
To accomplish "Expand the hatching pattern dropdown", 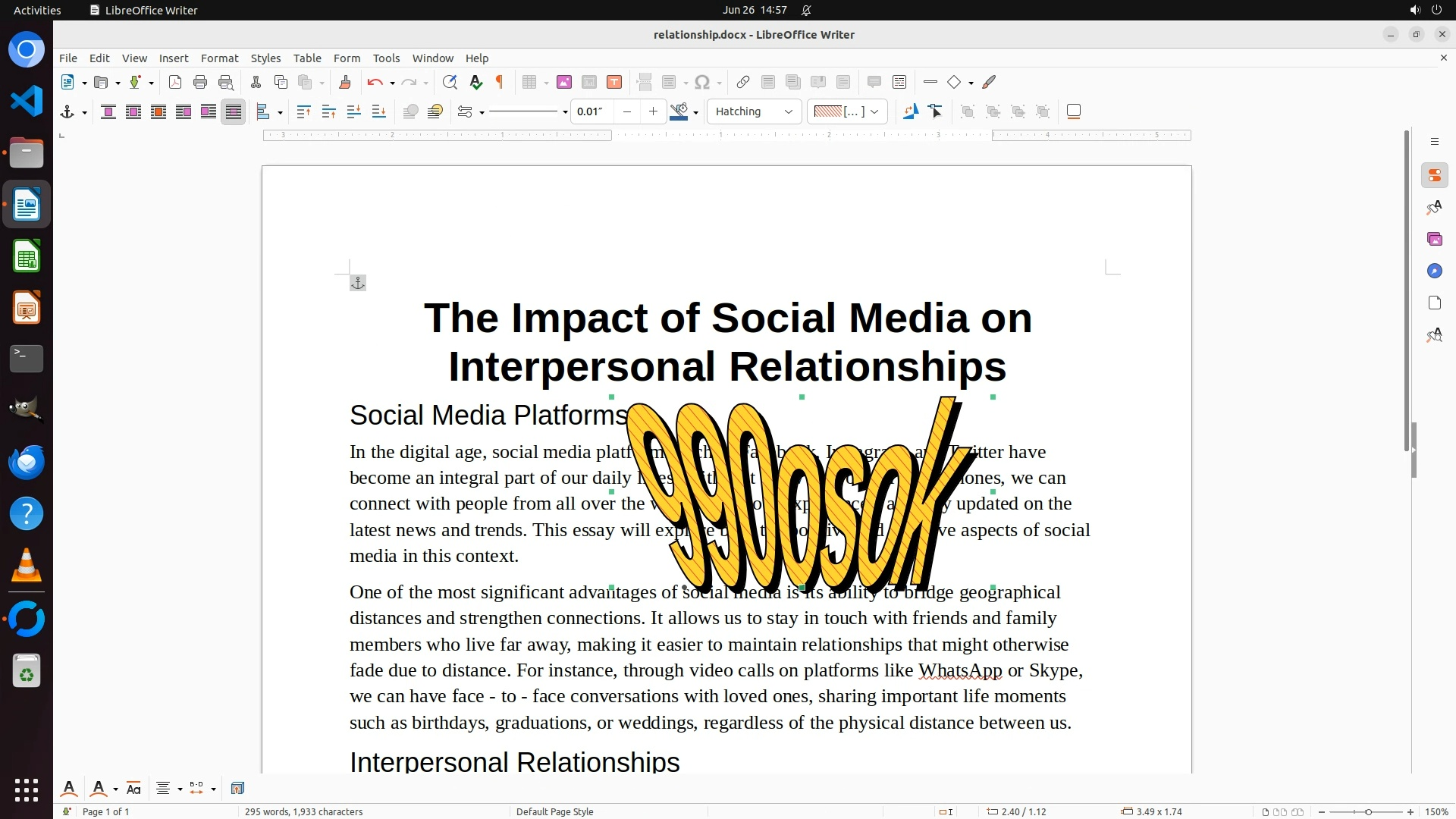I will [874, 112].
